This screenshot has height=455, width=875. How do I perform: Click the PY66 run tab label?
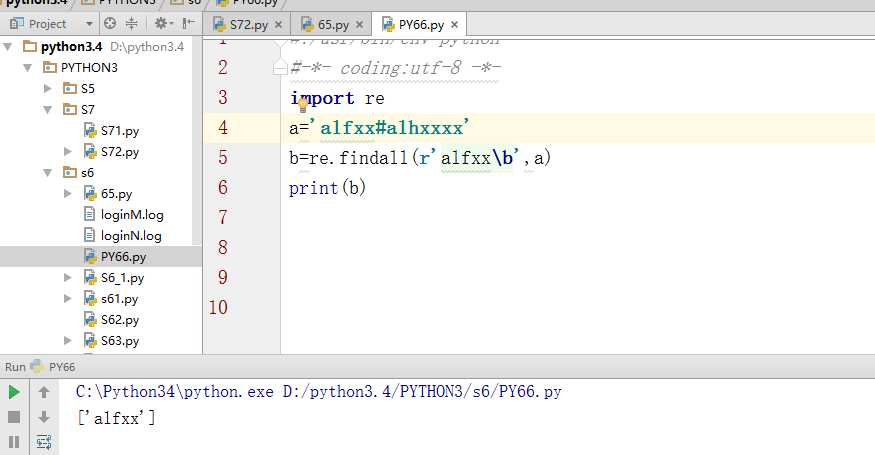pyautogui.click(x=62, y=367)
